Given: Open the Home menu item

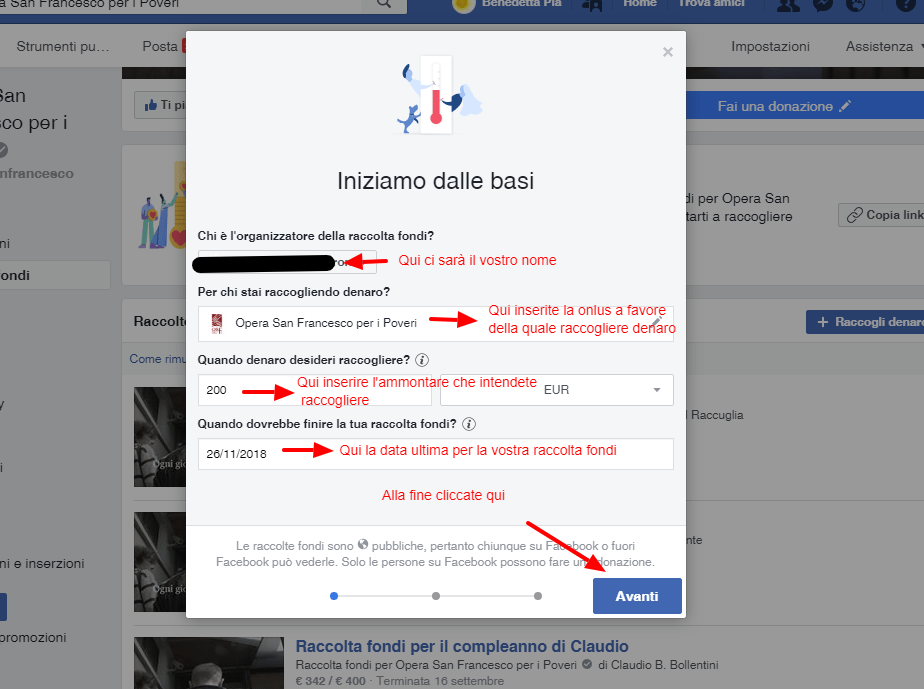Looking at the screenshot, I should [x=640, y=4].
